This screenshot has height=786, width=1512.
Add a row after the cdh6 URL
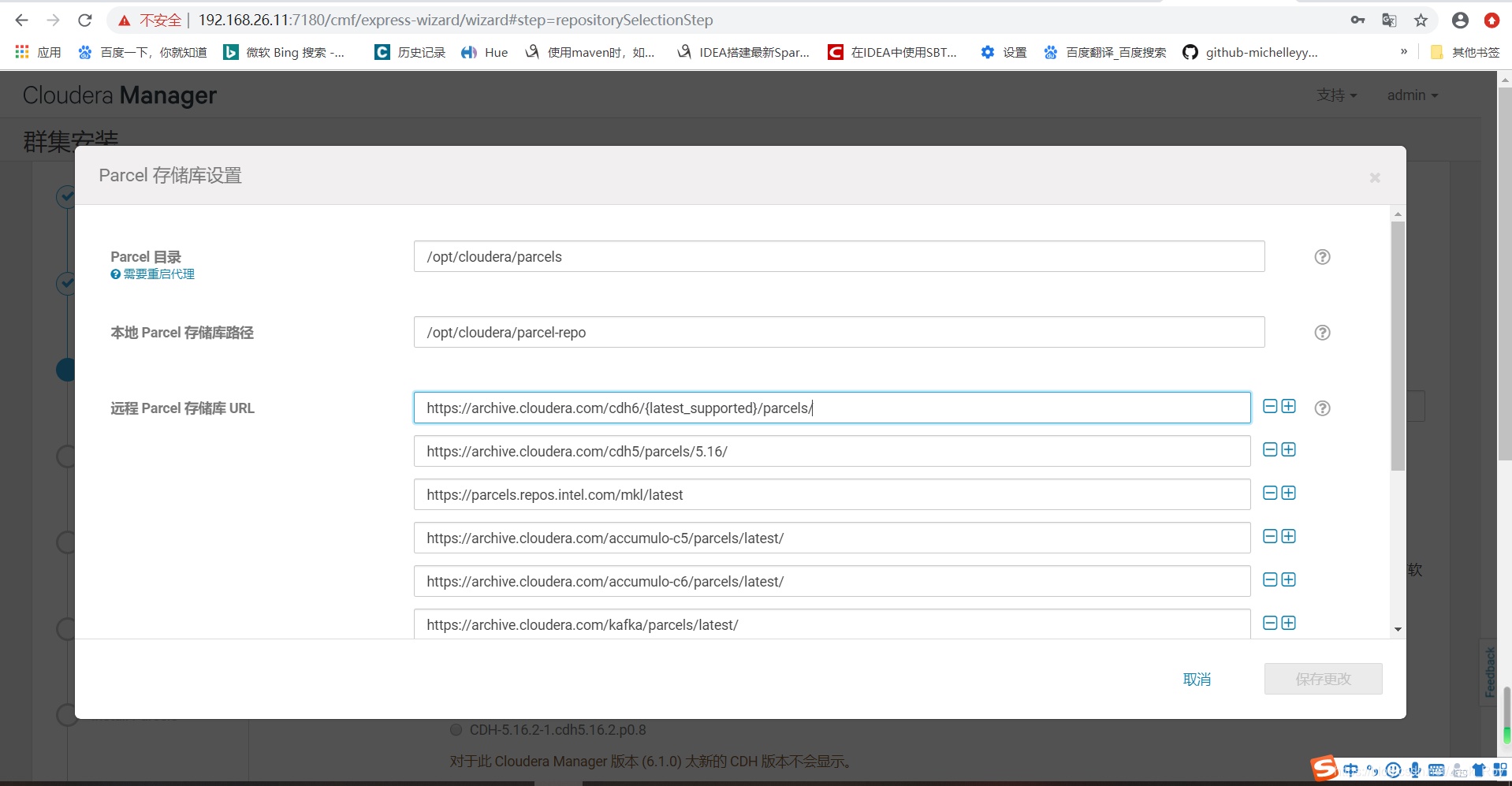1289,406
